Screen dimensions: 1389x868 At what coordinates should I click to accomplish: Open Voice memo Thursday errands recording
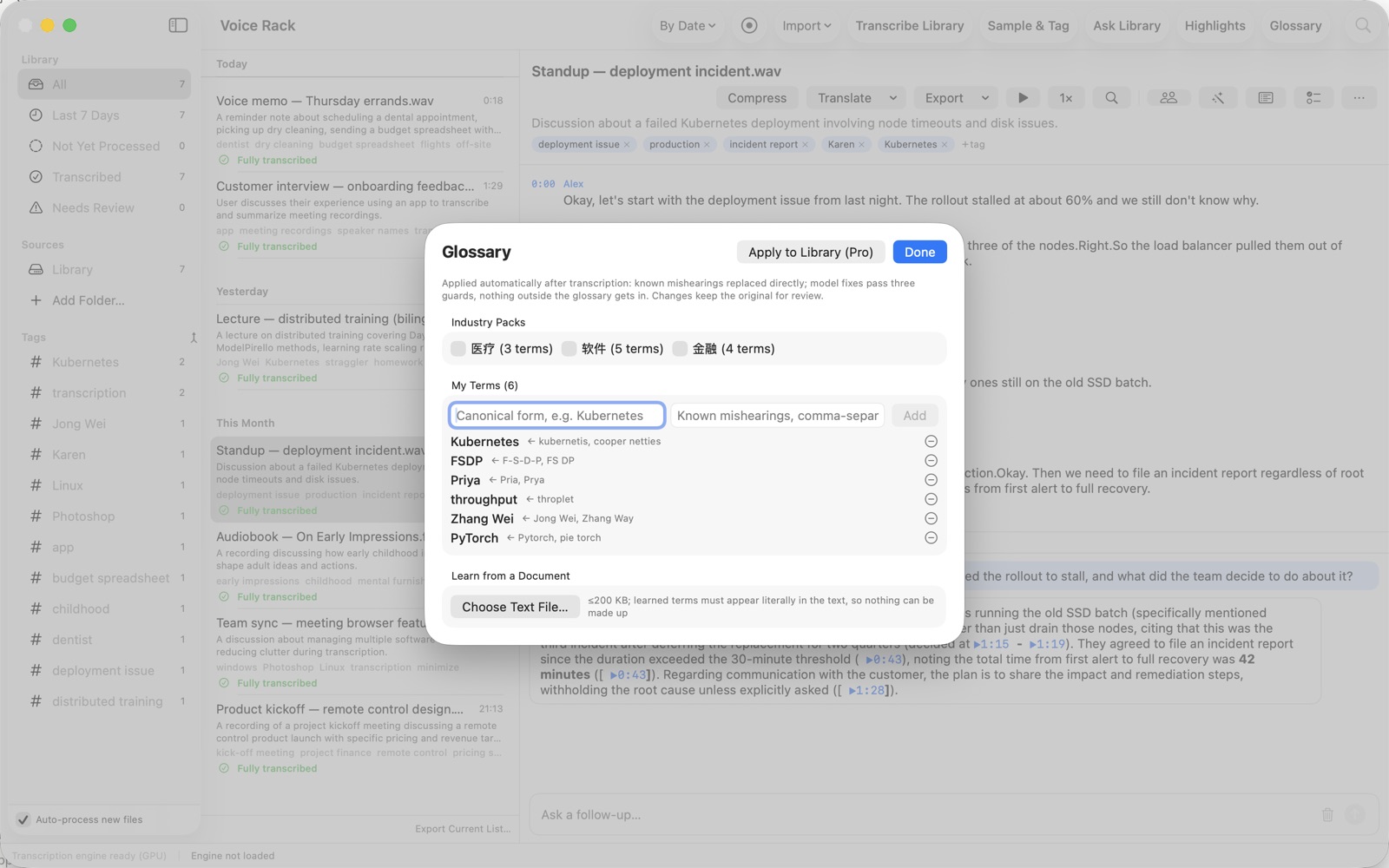pos(359,128)
